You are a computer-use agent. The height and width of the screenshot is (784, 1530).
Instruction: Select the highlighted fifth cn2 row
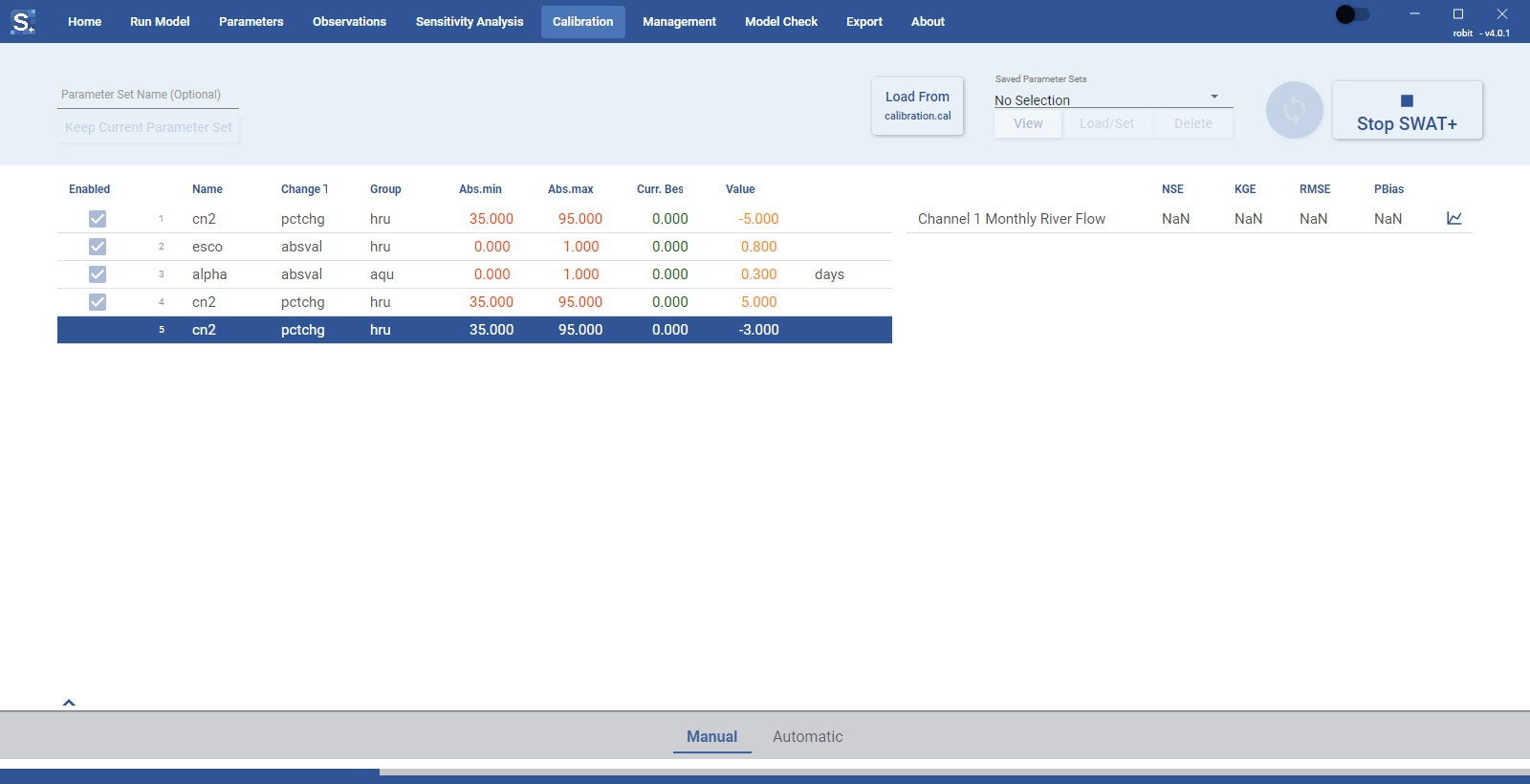[474, 330]
